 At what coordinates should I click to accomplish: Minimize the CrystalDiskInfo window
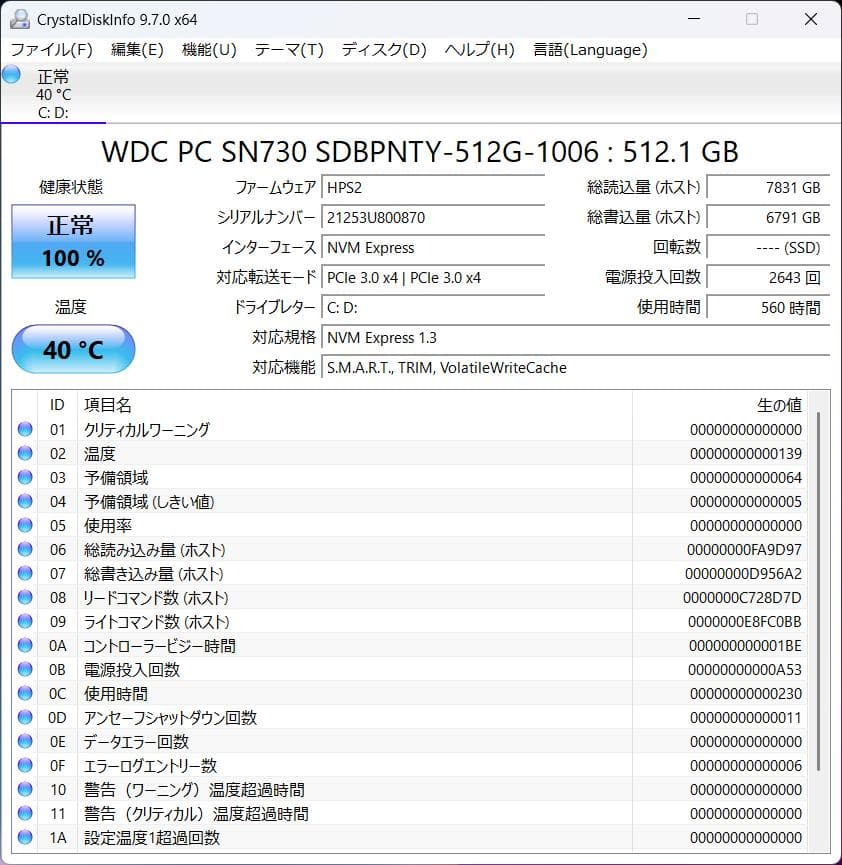point(694,19)
